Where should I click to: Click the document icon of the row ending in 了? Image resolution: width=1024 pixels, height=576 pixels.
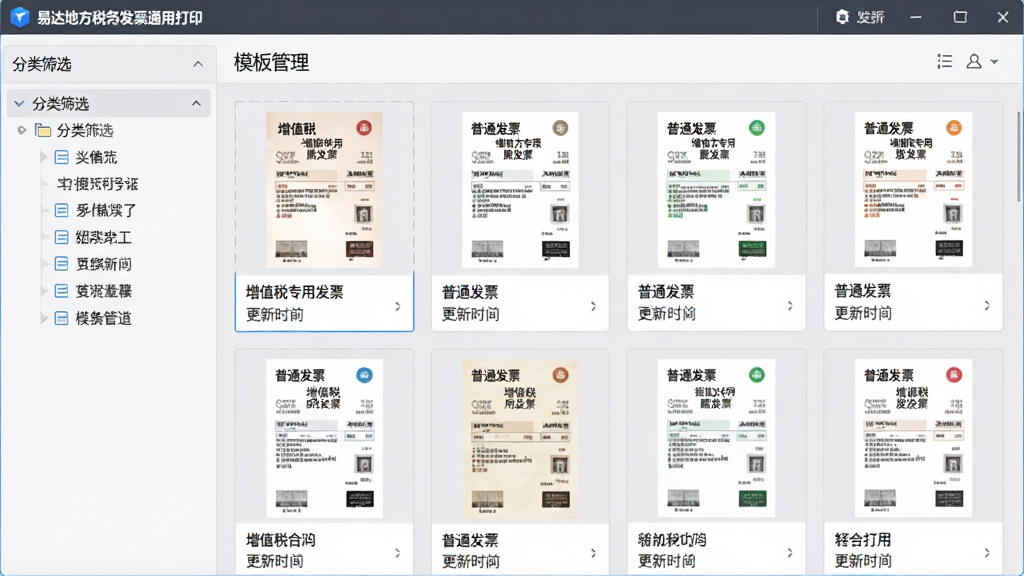(x=61, y=210)
